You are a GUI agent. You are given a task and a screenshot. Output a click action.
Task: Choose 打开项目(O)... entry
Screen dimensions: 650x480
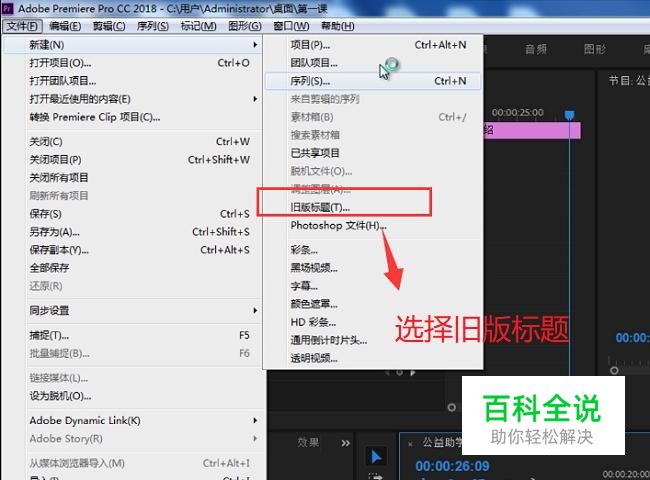pos(133,63)
